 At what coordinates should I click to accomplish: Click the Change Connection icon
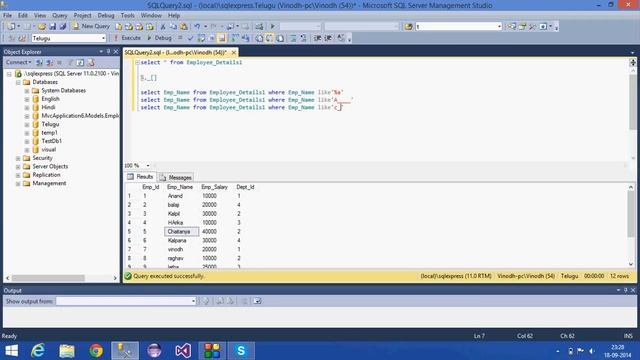[22, 38]
